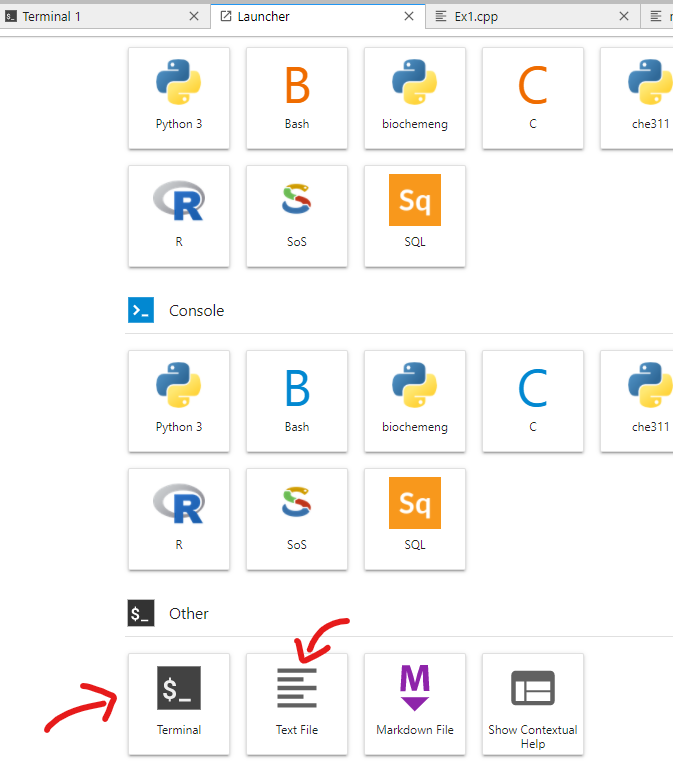Viewport: 673px width, 768px height.
Task: Launch R notebook in the upper section
Action: tap(179, 216)
